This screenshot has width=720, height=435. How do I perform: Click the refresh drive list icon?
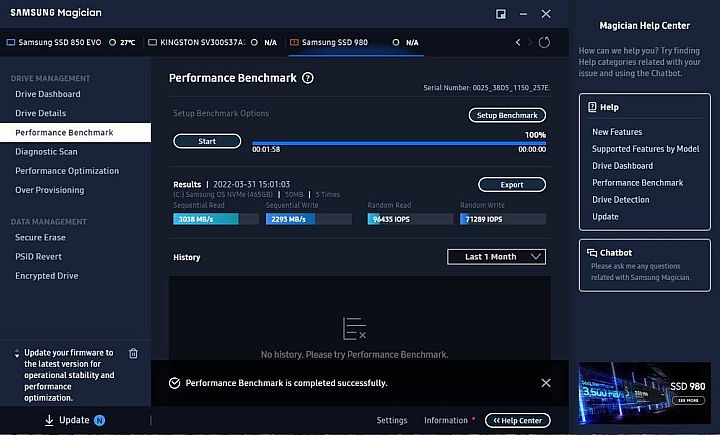pos(544,42)
